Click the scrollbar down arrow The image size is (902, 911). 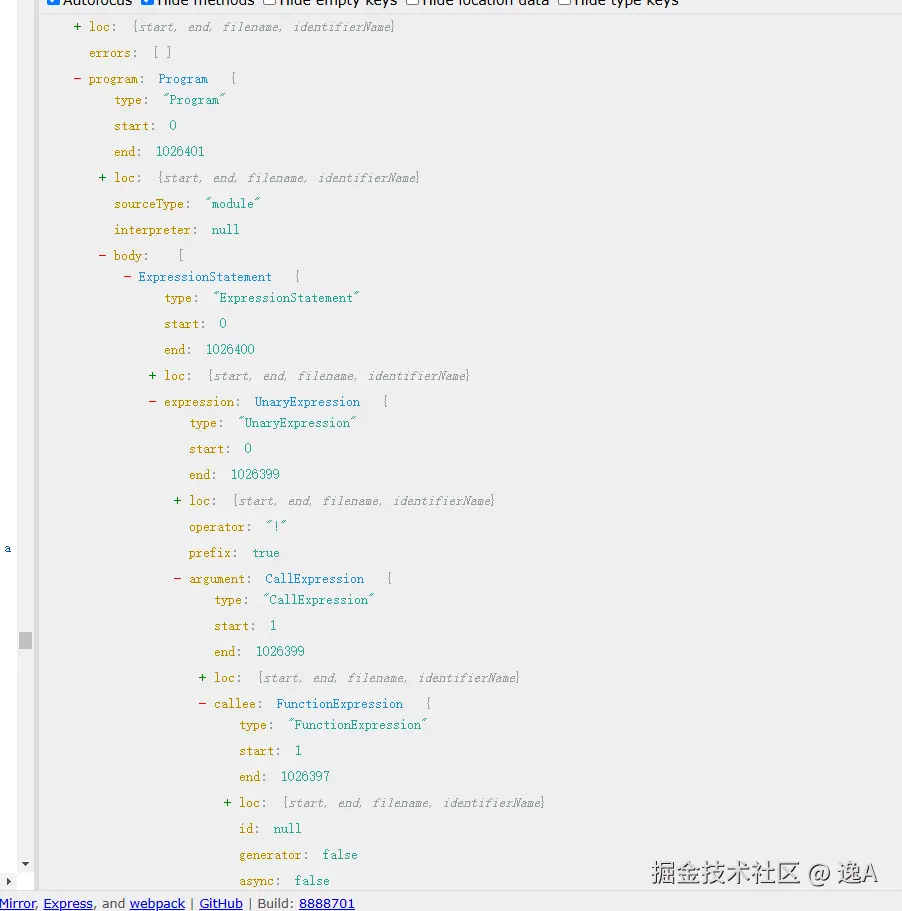click(25, 864)
